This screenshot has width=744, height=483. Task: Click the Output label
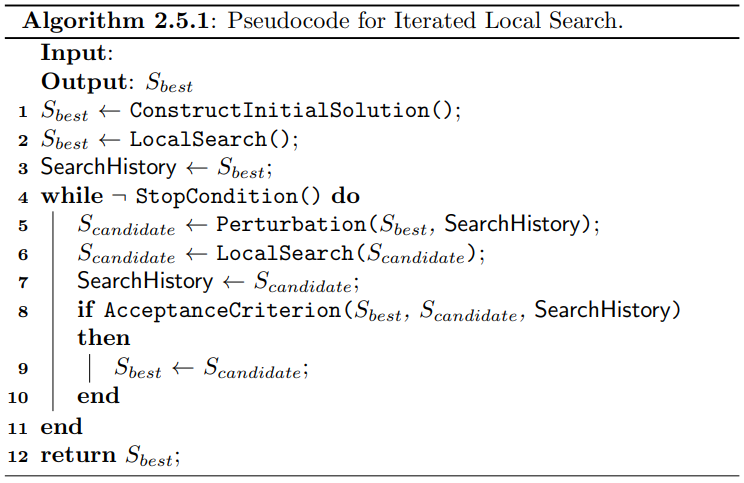tap(84, 81)
